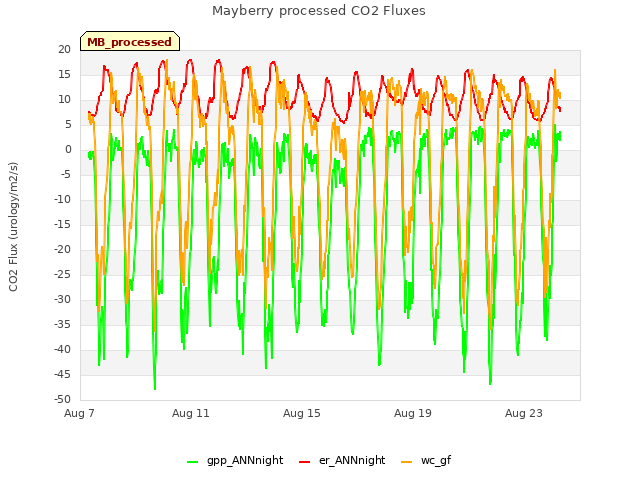This screenshot has height=480, width=640.
Task: Click the MB_processed label badge
Action: (x=130, y=42)
